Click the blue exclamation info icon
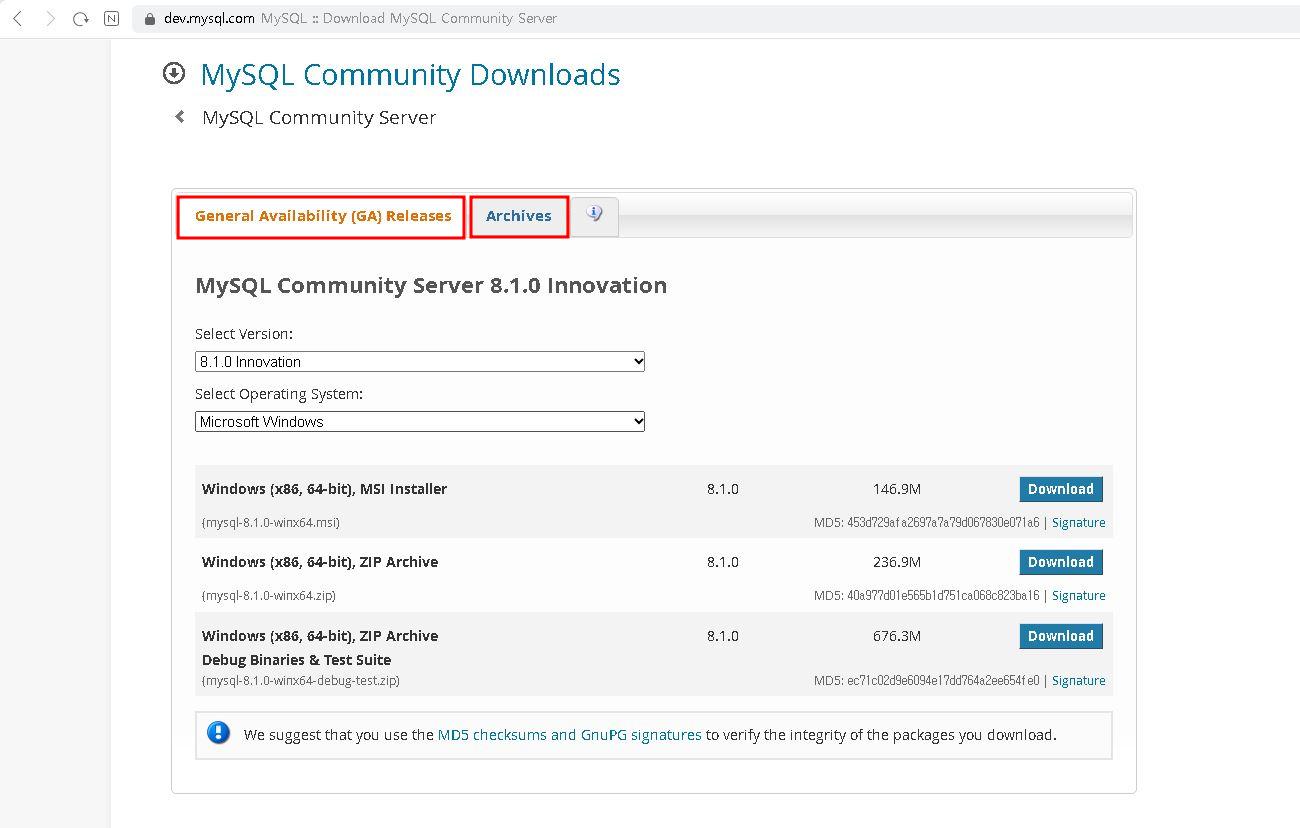Viewport: 1300px width, 828px height. pyautogui.click(x=218, y=733)
